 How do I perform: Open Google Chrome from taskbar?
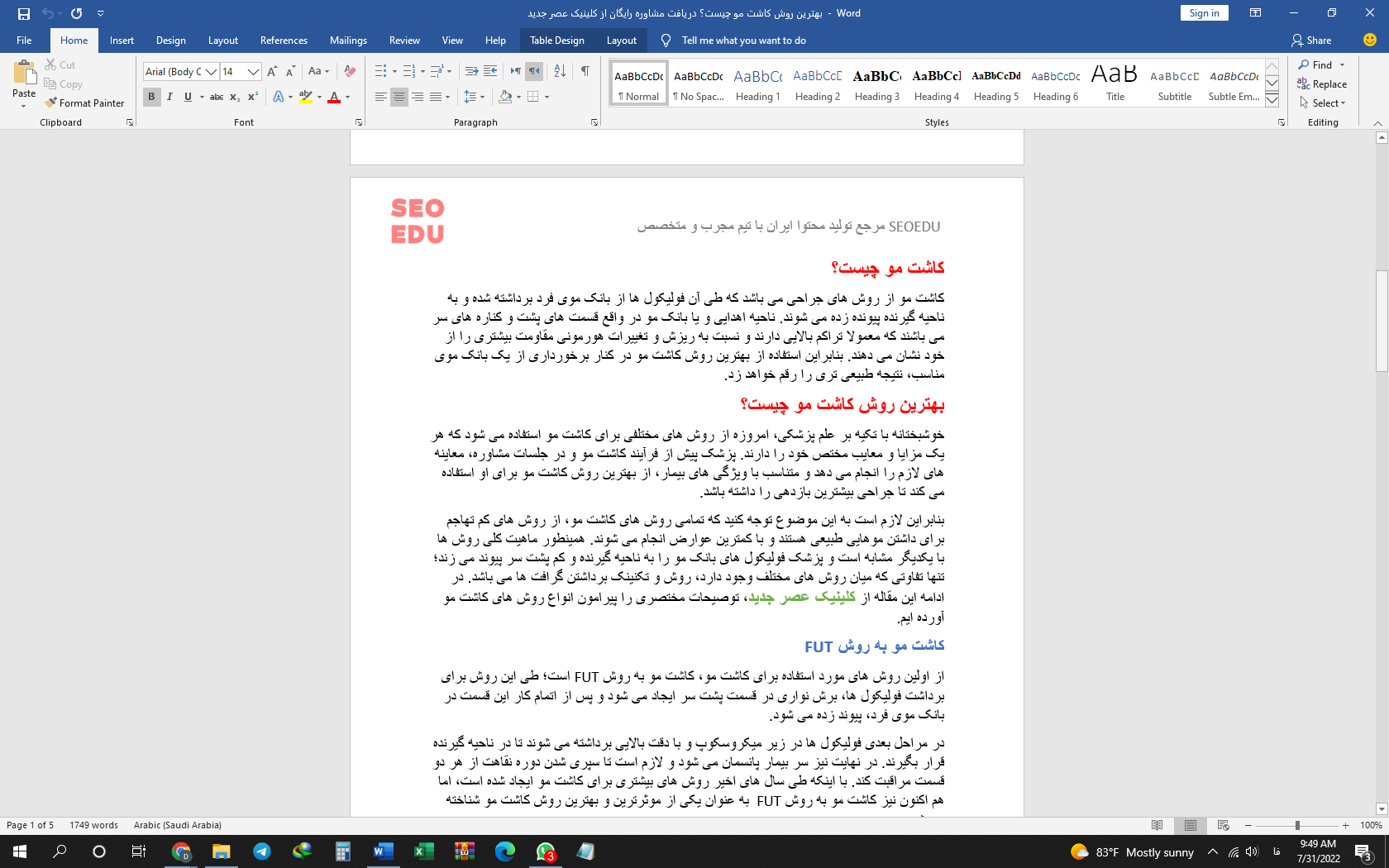(x=181, y=851)
